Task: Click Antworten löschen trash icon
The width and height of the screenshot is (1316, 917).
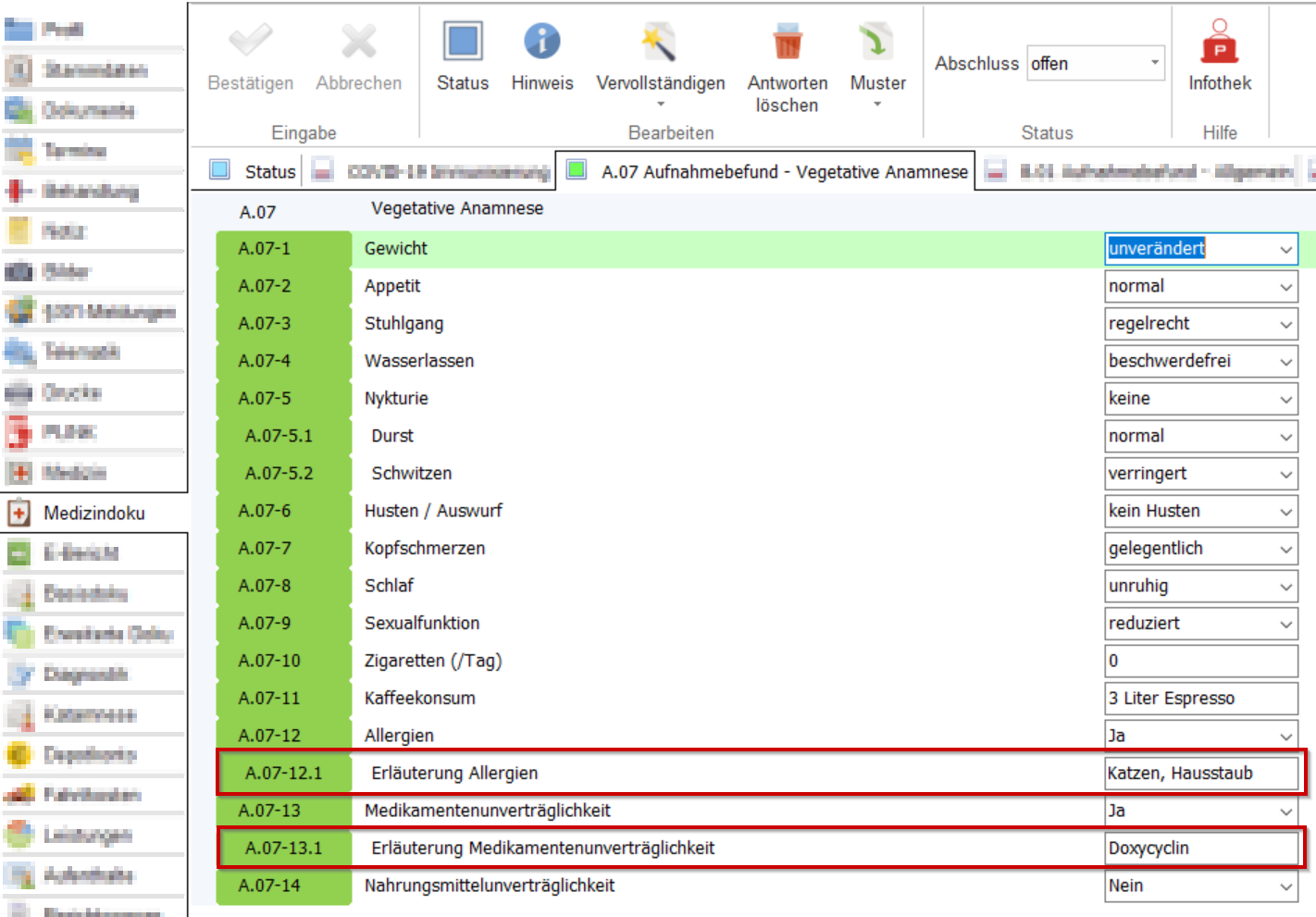Action: pos(787,43)
